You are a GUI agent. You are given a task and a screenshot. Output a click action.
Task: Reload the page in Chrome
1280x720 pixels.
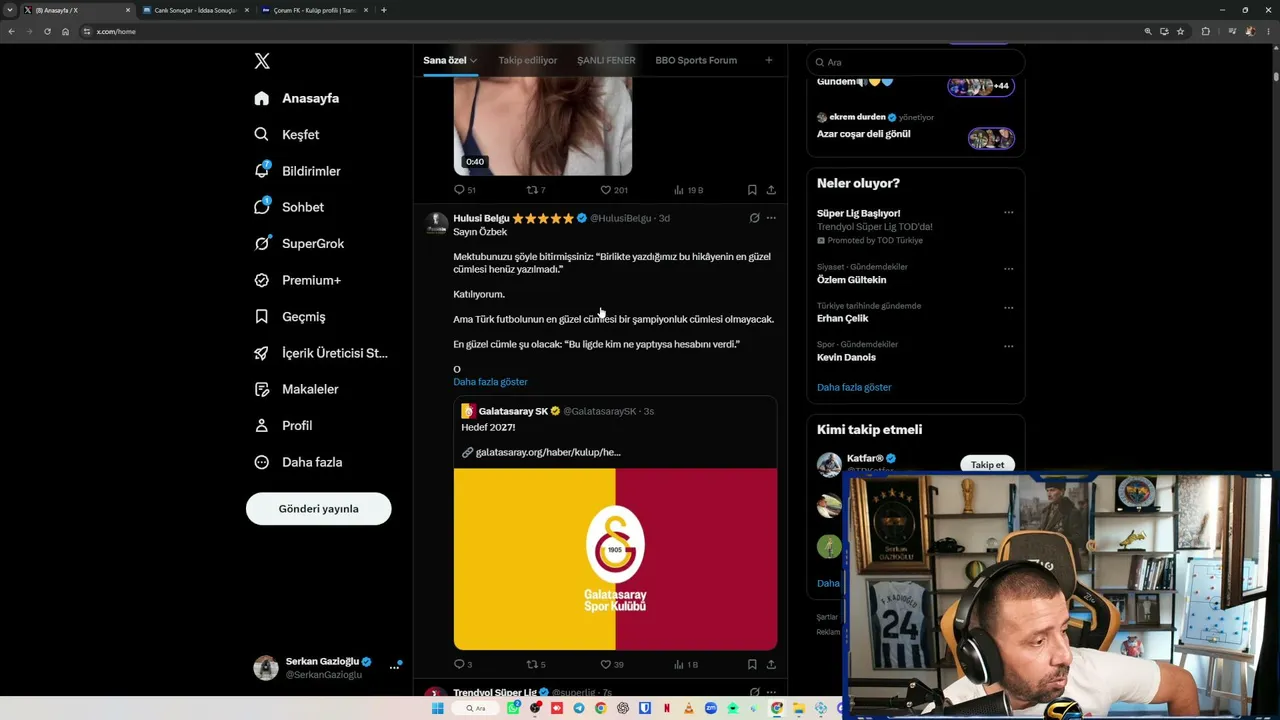47,31
